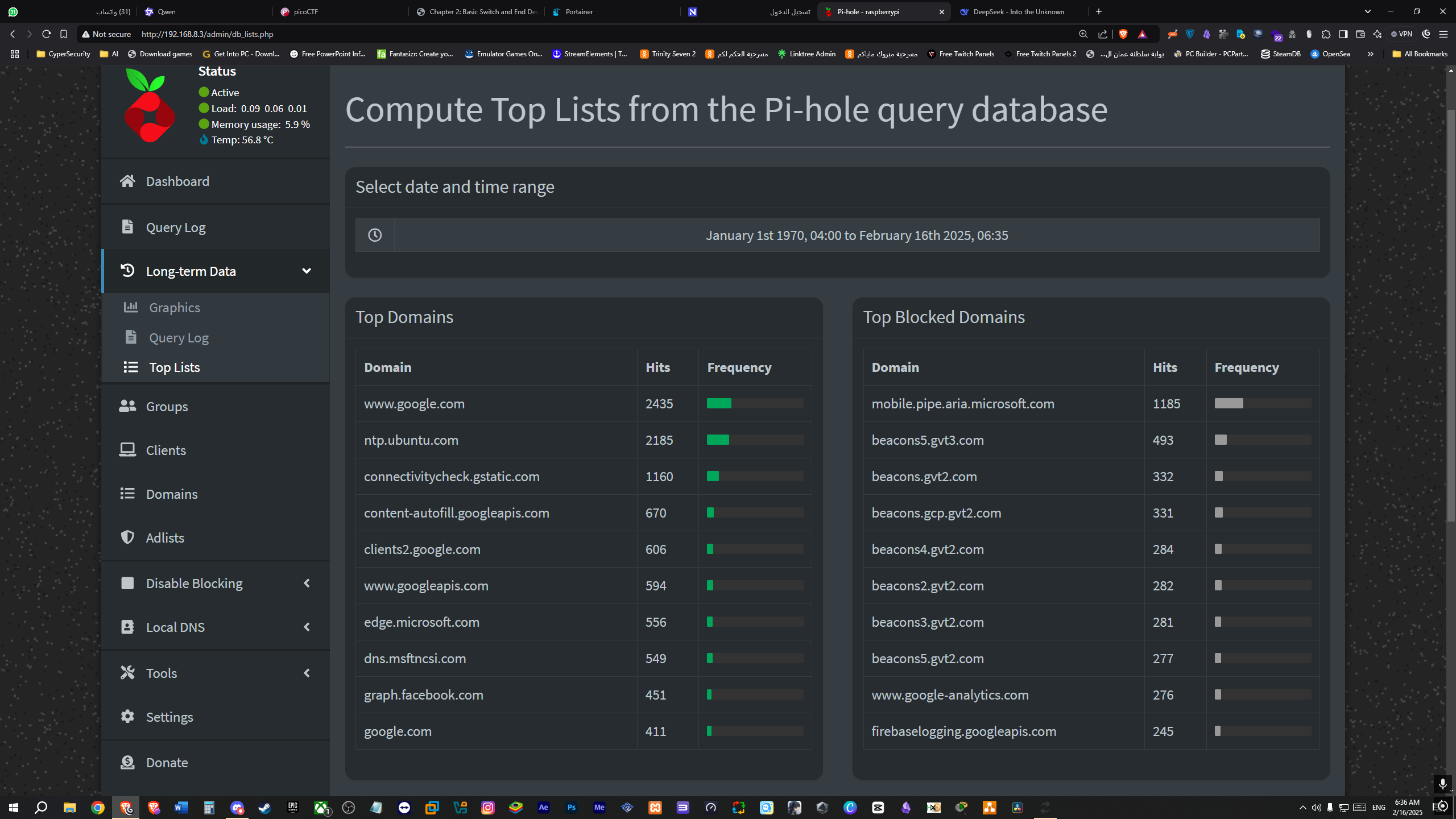This screenshot has width=1456, height=819.
Task: Open the tab search dropdown arrow
Action: click(x=1368, y=11)
